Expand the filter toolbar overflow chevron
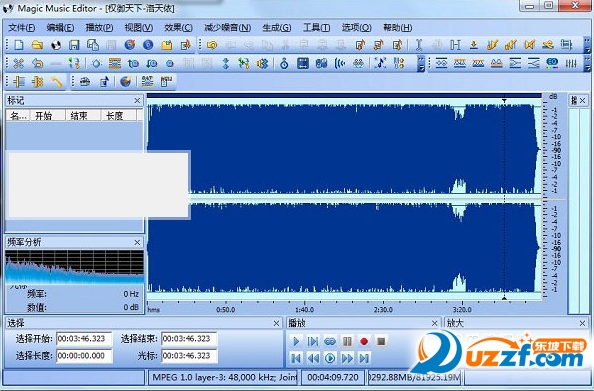 coord(588,63)
